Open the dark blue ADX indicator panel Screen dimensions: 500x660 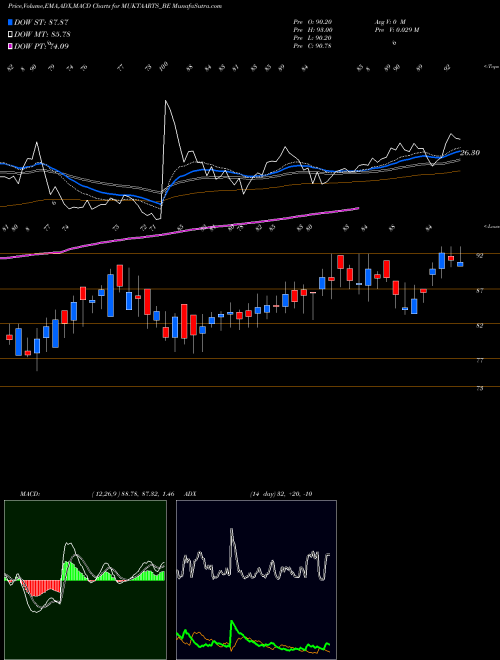click(256, 580)
